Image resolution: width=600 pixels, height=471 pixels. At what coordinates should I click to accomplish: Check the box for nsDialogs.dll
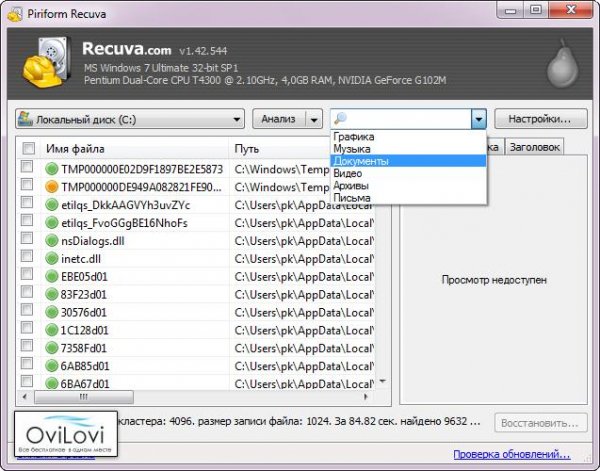27,238
